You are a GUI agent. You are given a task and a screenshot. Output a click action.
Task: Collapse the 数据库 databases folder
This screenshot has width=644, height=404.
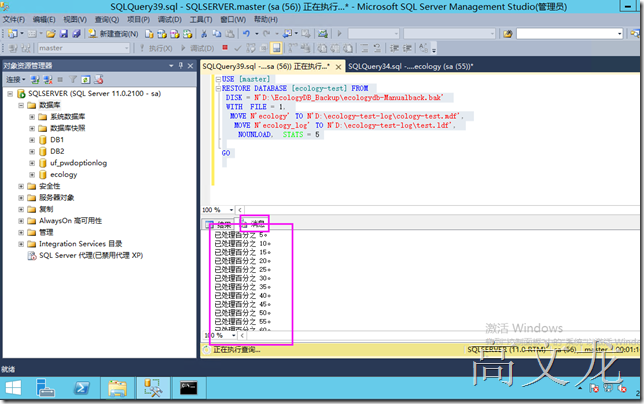coord(21,106)
